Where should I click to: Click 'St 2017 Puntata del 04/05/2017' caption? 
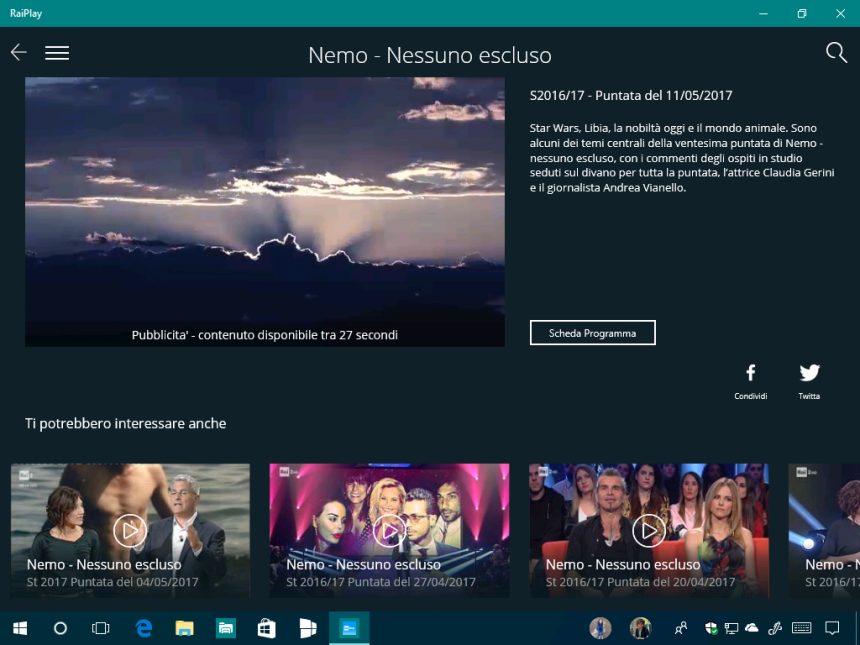click(112, 582)
